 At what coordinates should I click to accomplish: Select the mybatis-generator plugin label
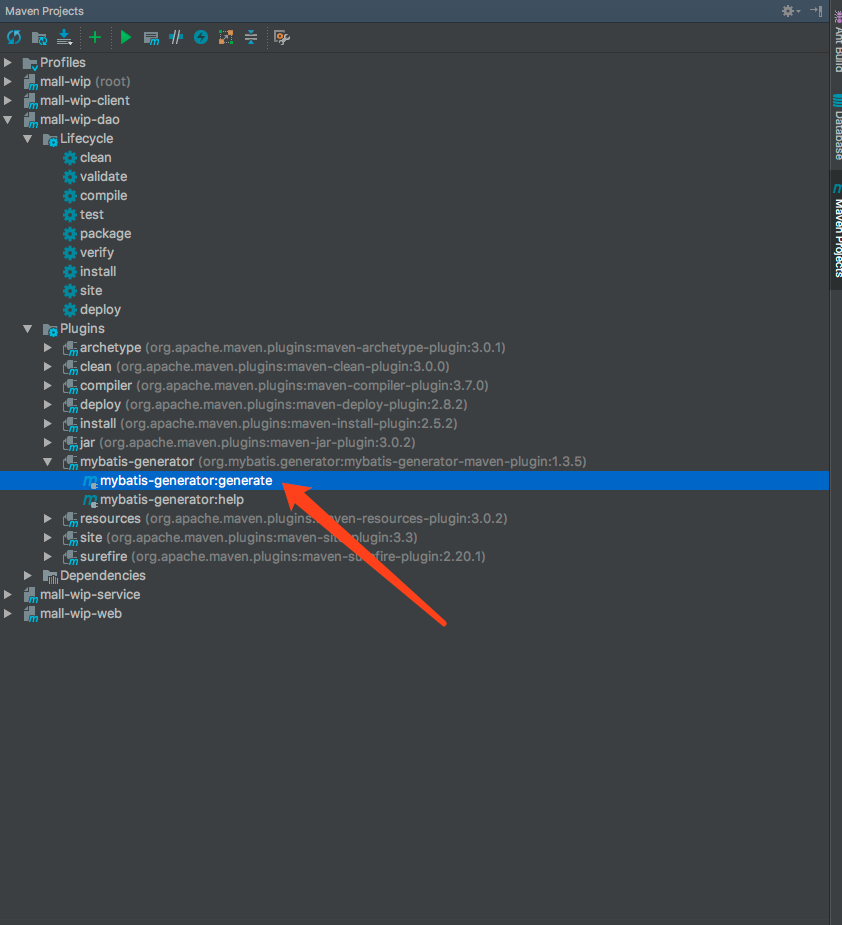tap(137, 461)
